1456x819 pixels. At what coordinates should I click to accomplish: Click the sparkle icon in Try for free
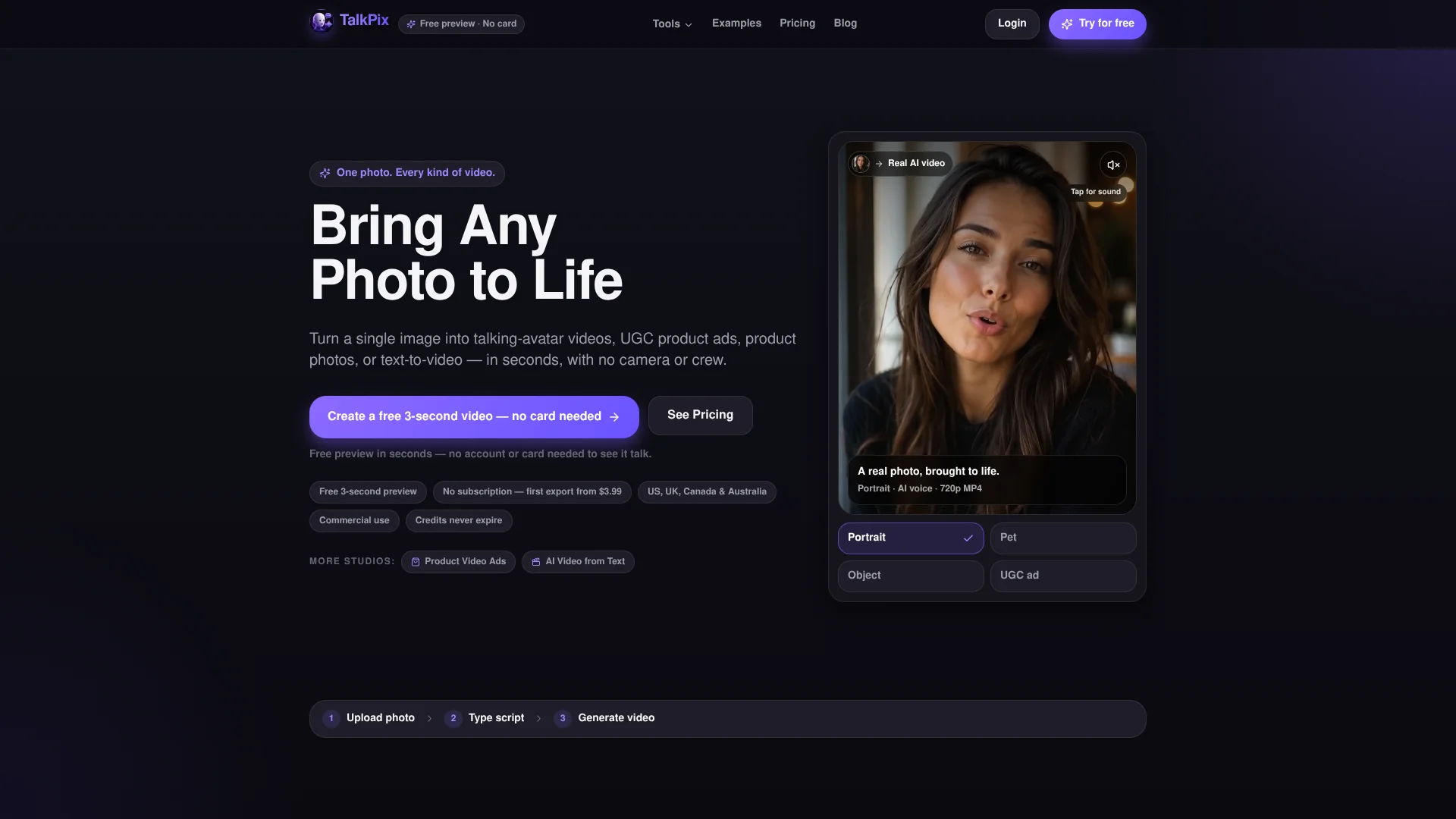1067,24
